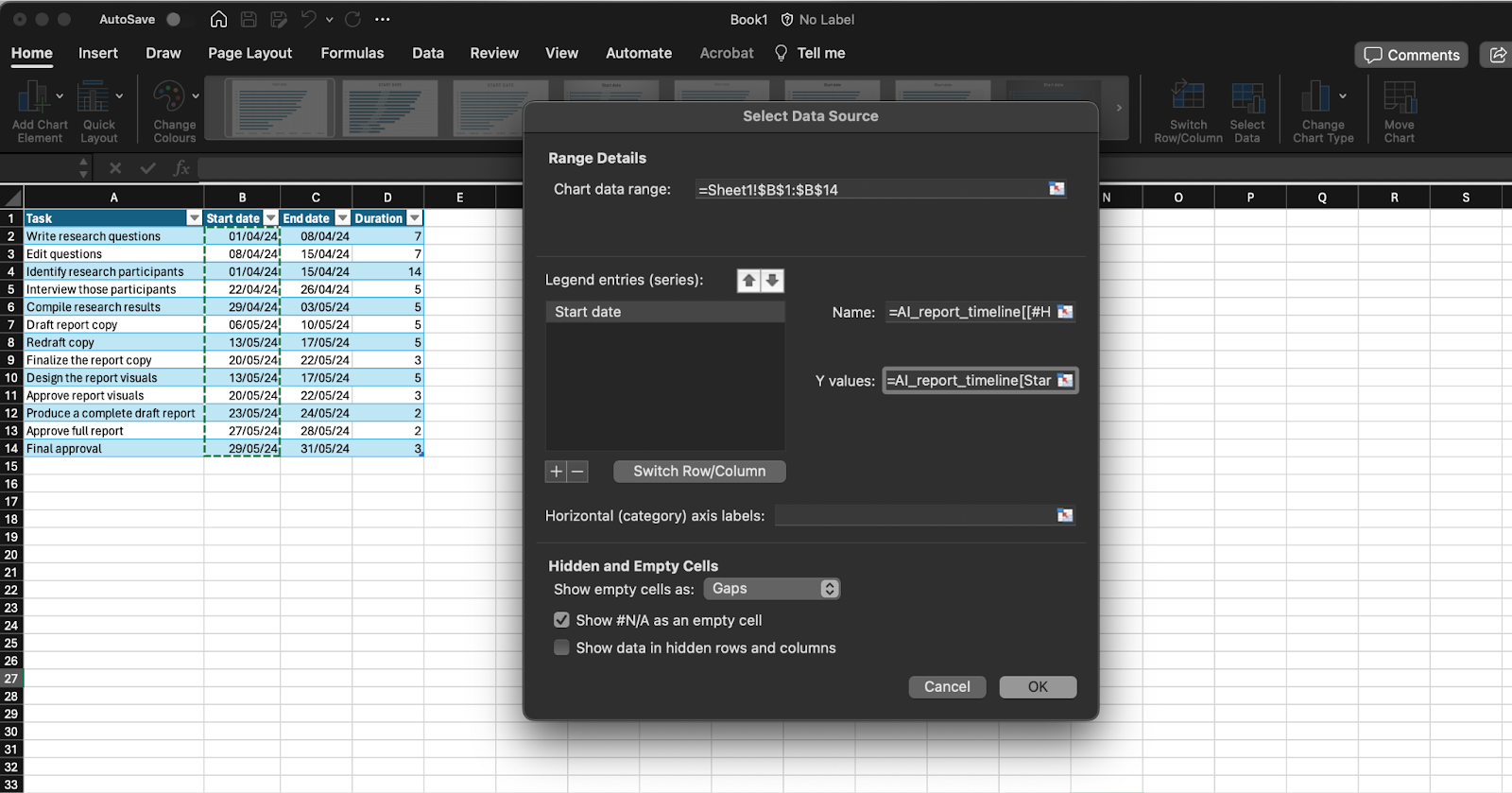Toggle the AutoSave switch
Screen dimensions: 1512x793
coord(173,19)
